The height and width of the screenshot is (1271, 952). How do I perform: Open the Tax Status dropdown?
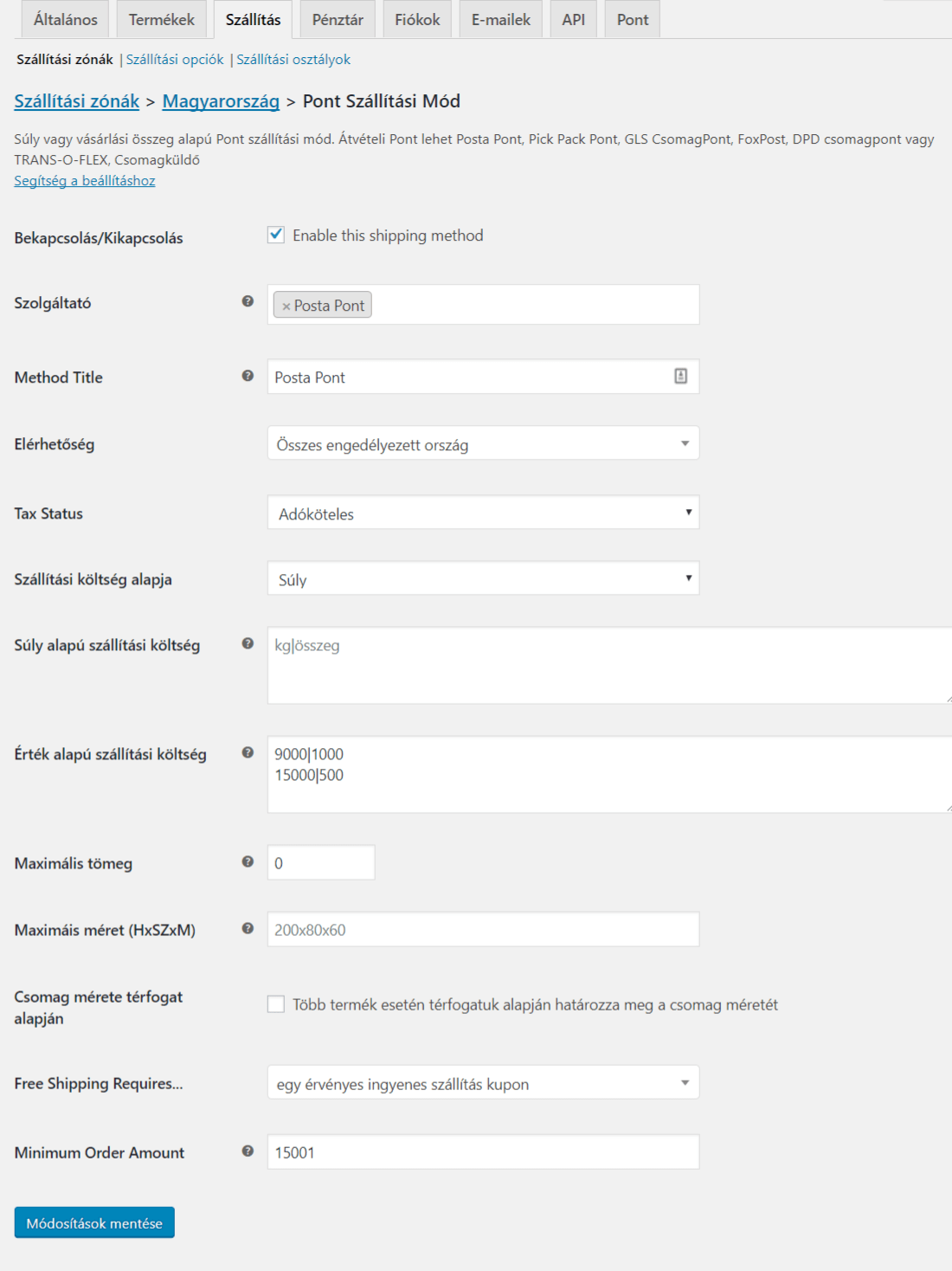pos(483,513)
